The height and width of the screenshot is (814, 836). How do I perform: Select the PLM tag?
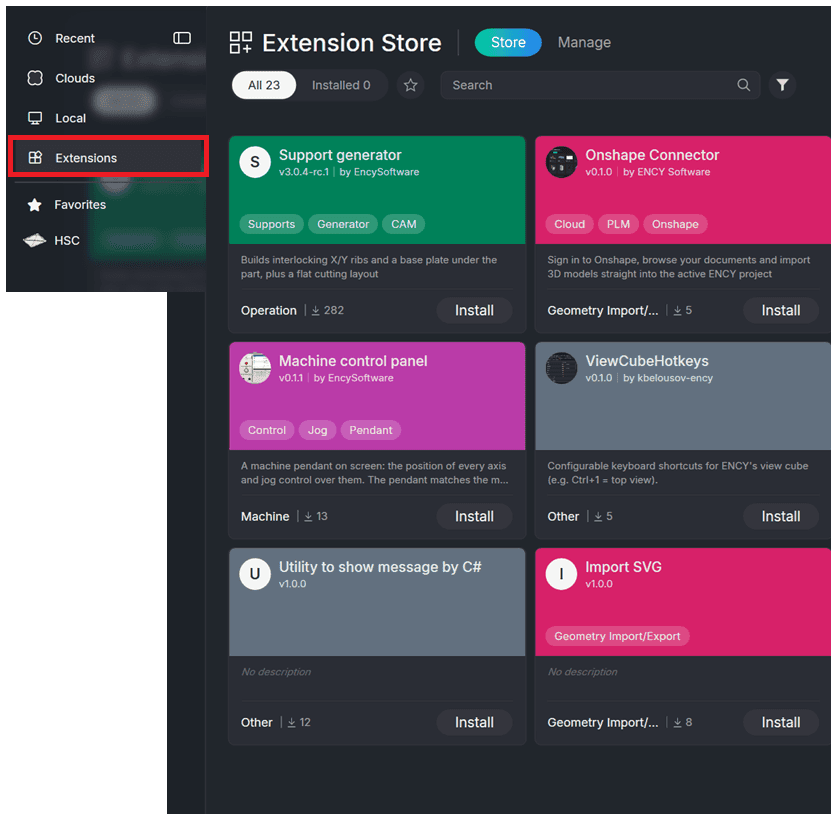point(618,224)
